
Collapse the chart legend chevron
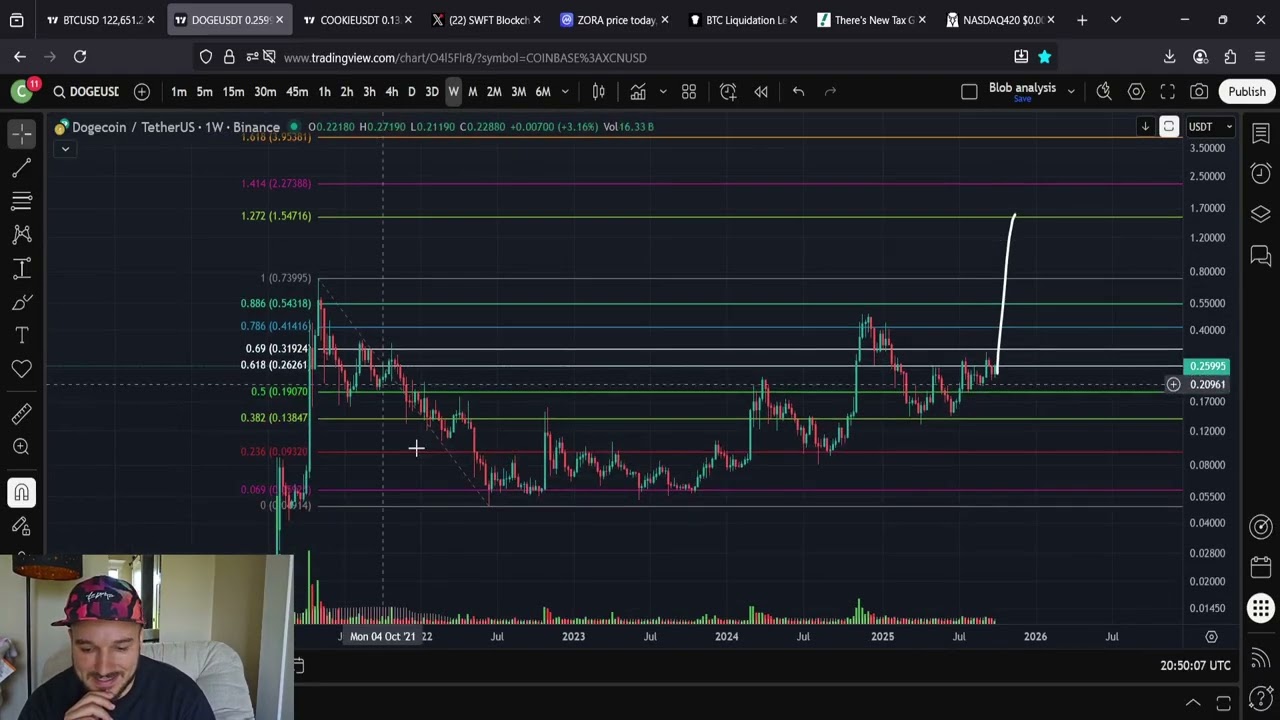point(65,149)
